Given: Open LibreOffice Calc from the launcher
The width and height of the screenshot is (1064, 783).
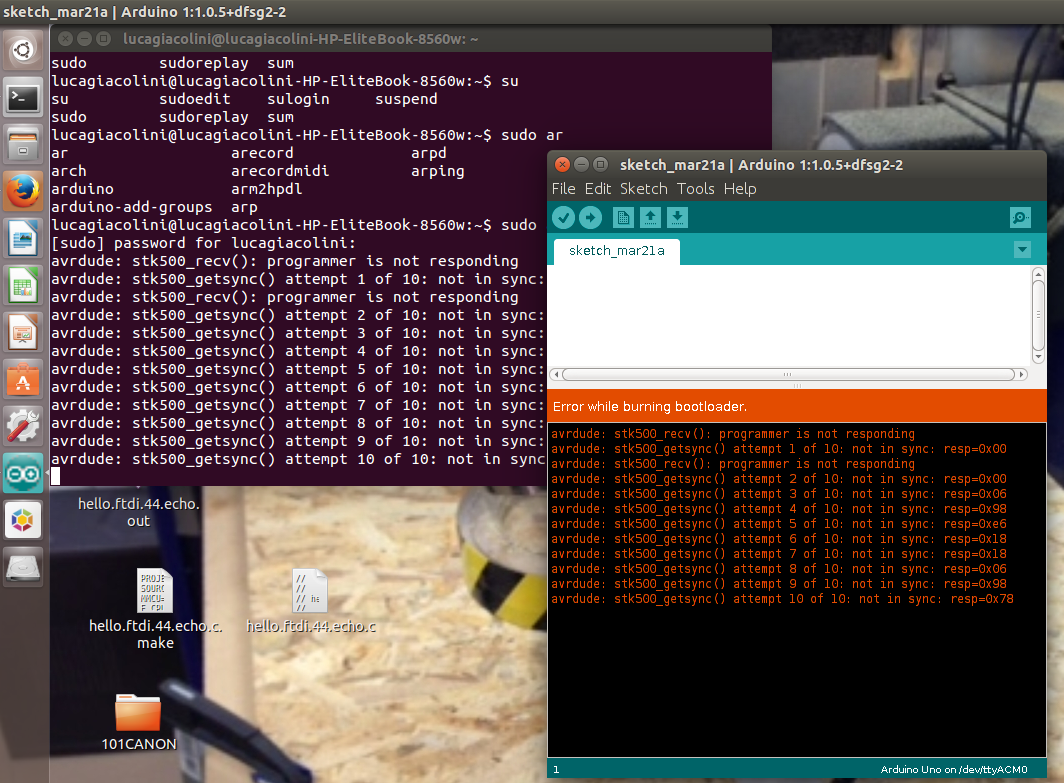Looking at the screenshot, I should pos(23,286).
